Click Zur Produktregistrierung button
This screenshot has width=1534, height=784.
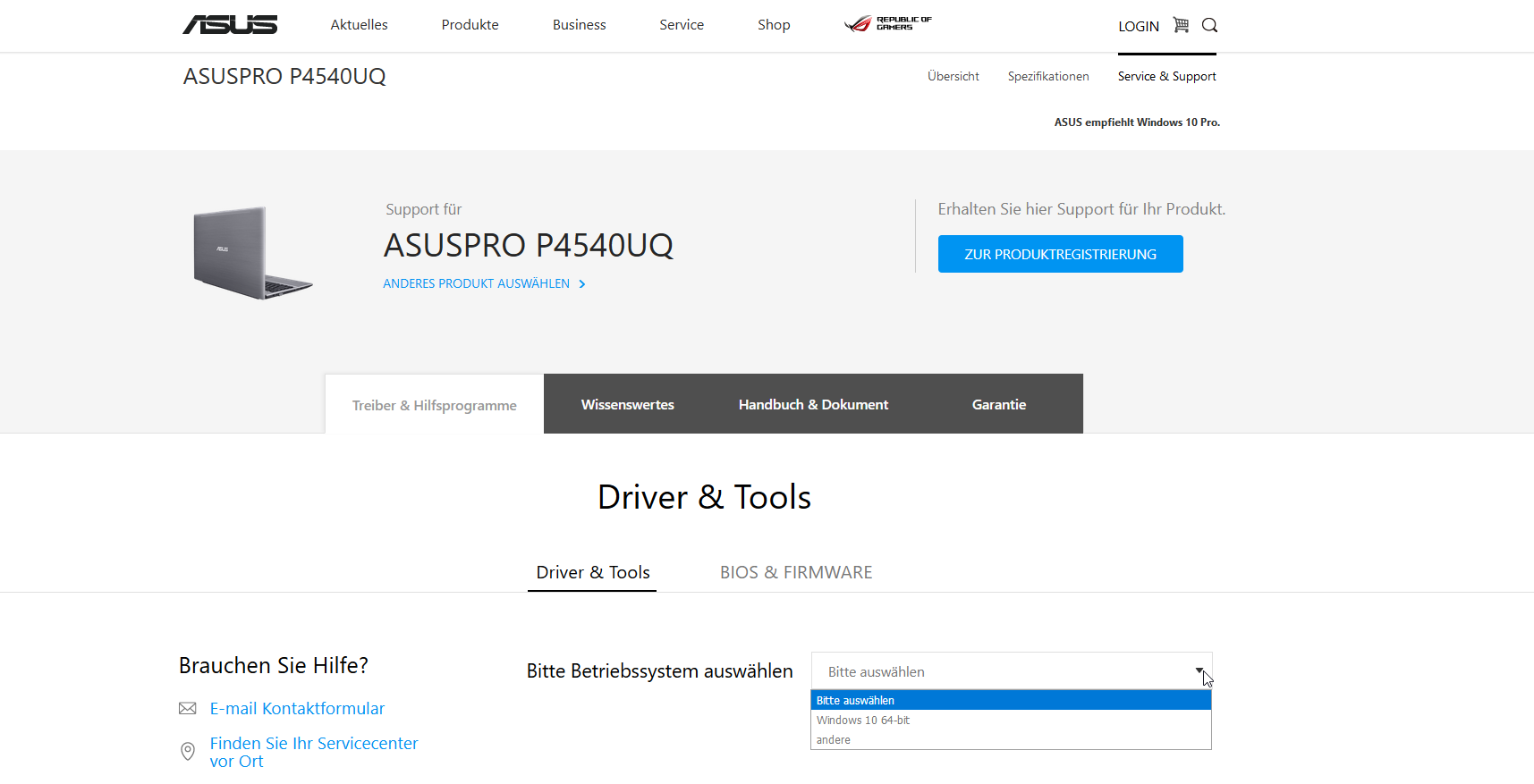click(1060, 254)
